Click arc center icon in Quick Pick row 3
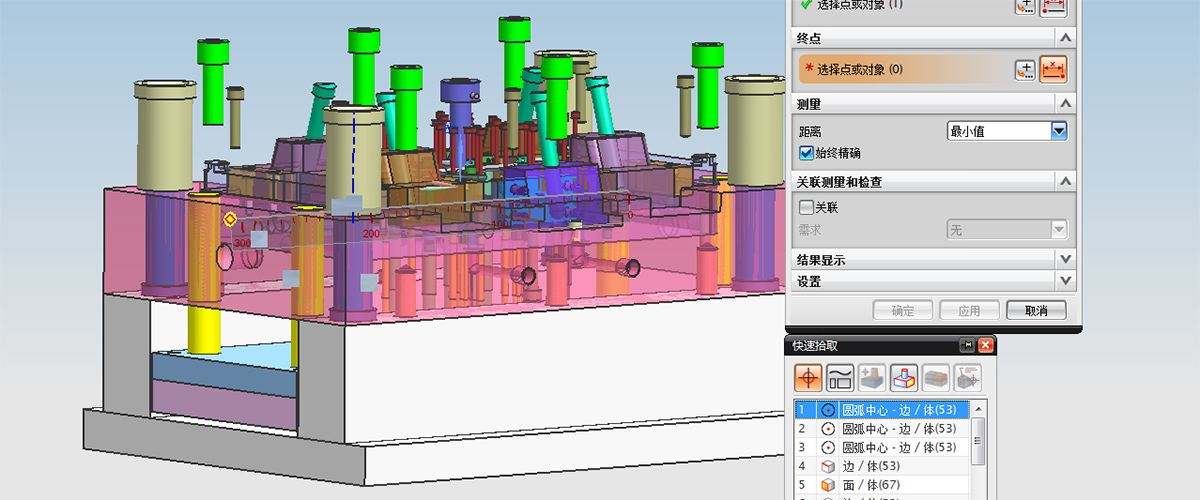 click(827, 447)
